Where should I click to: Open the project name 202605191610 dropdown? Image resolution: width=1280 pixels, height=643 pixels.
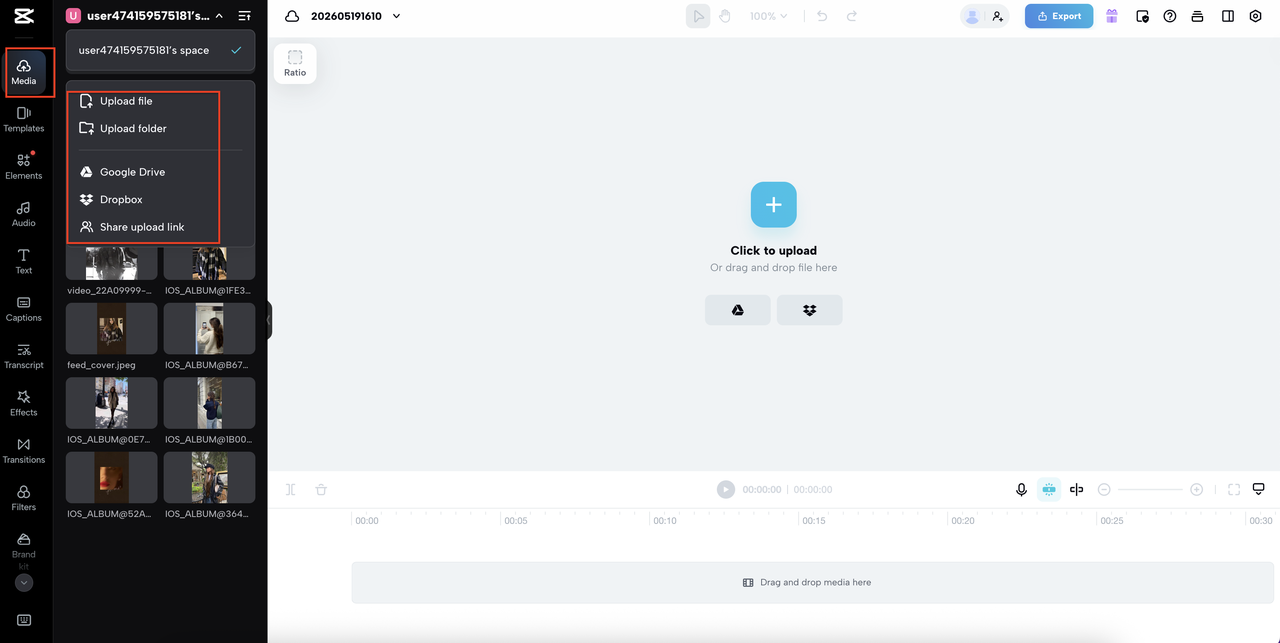click(x=356, y=16)
